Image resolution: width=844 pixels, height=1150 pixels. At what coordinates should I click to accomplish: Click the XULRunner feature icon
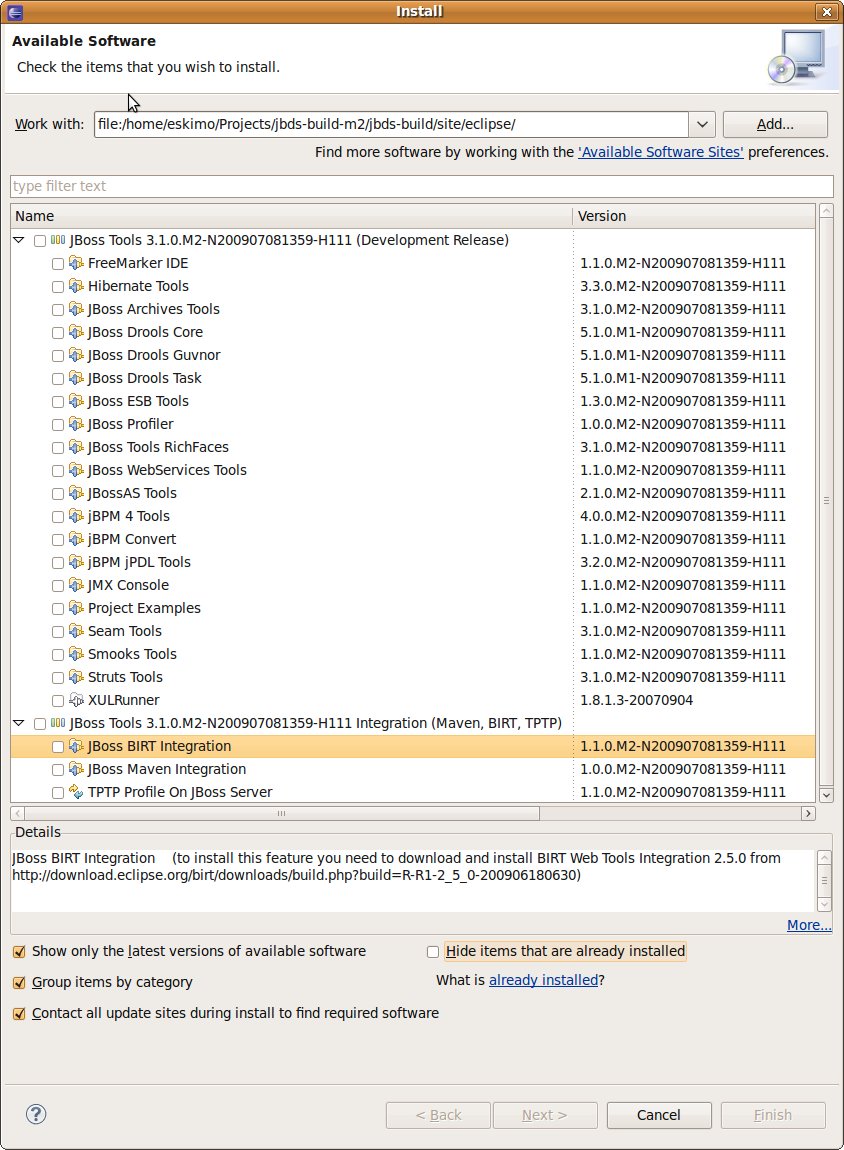click(x=76, y=699)
